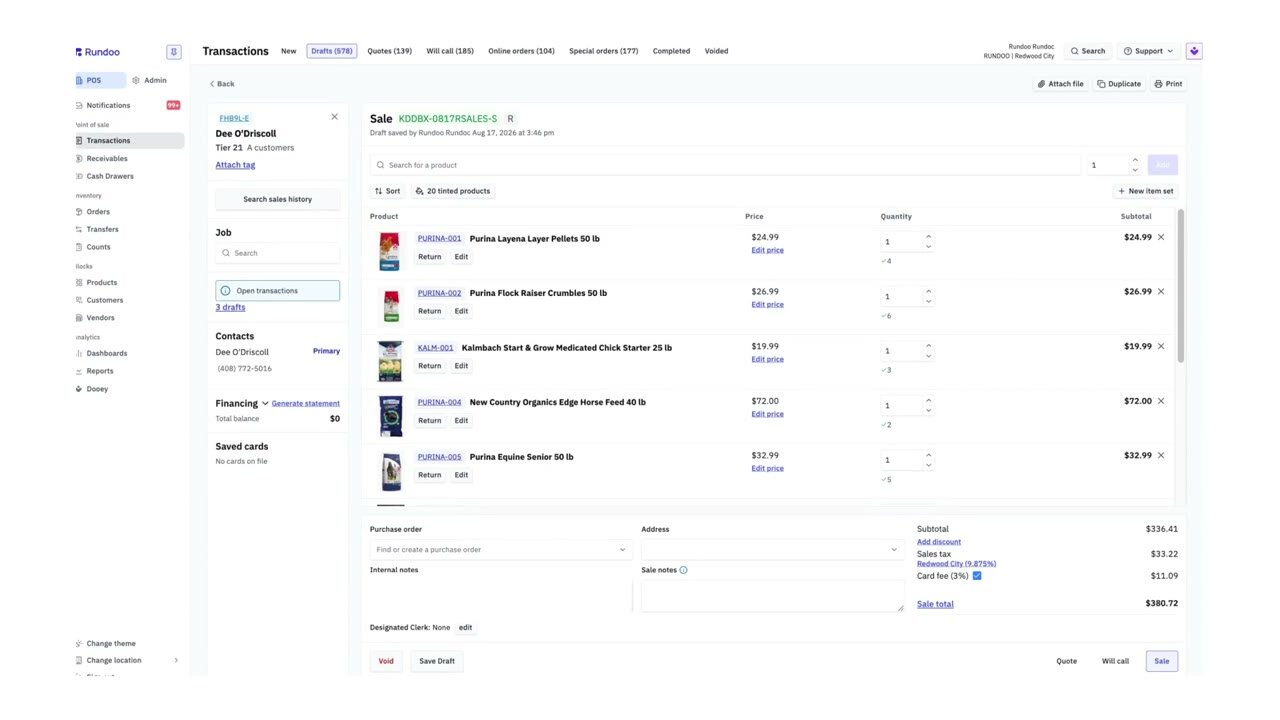The image size is (1280, 720).
Task: Switch to Admin mode
Action: coord(150,80)
